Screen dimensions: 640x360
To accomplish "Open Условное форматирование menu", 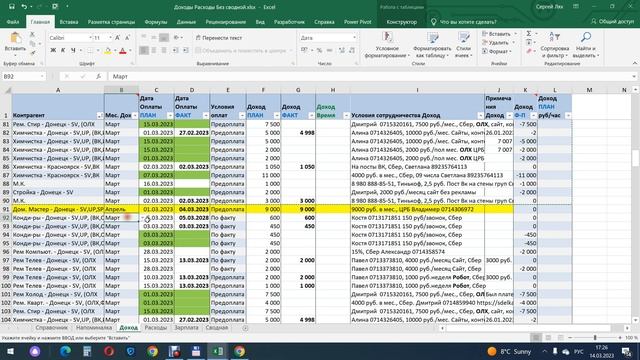I will (387, 45).
